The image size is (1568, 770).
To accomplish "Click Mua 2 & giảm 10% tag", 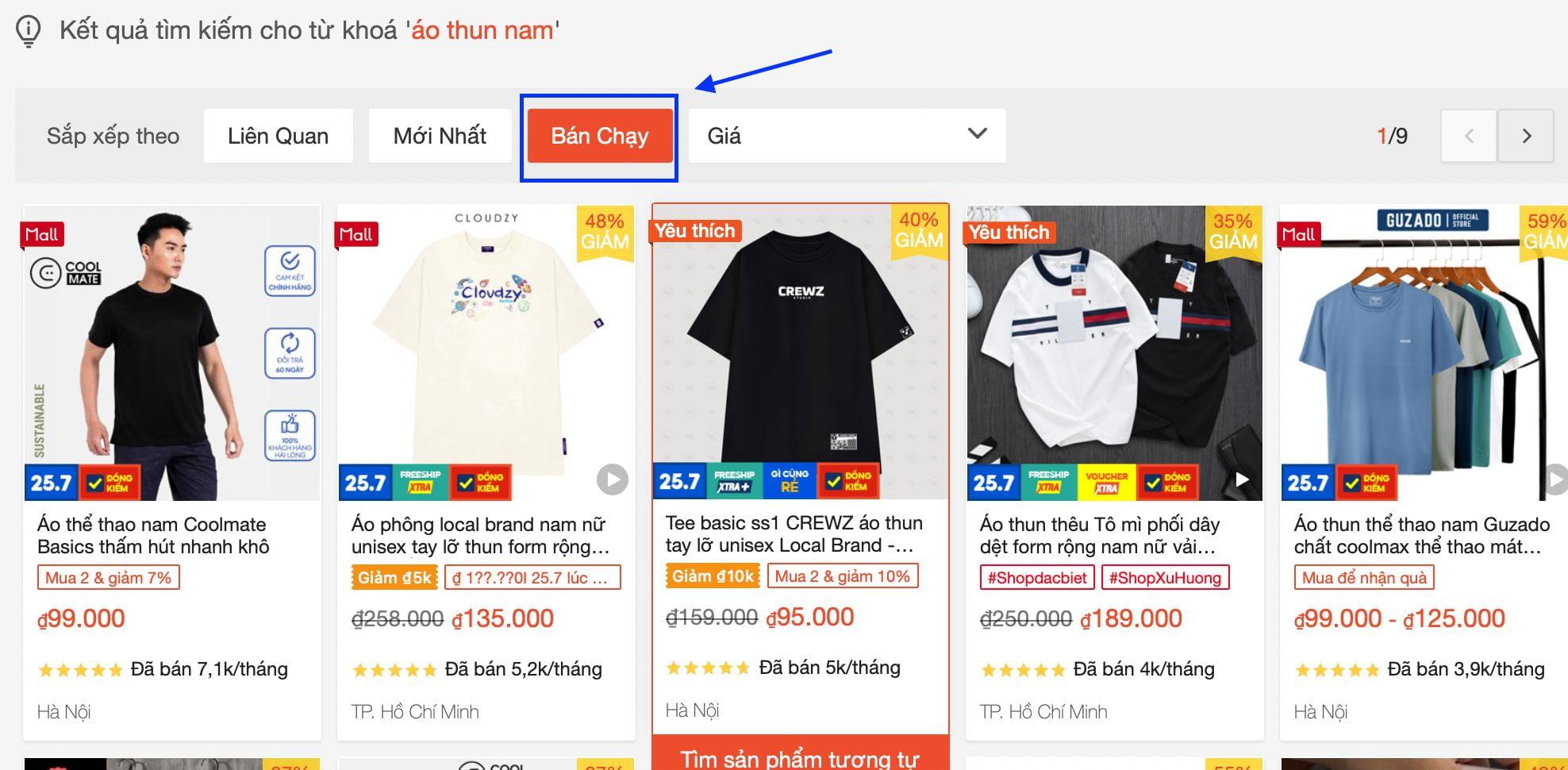I will [843, 576].
